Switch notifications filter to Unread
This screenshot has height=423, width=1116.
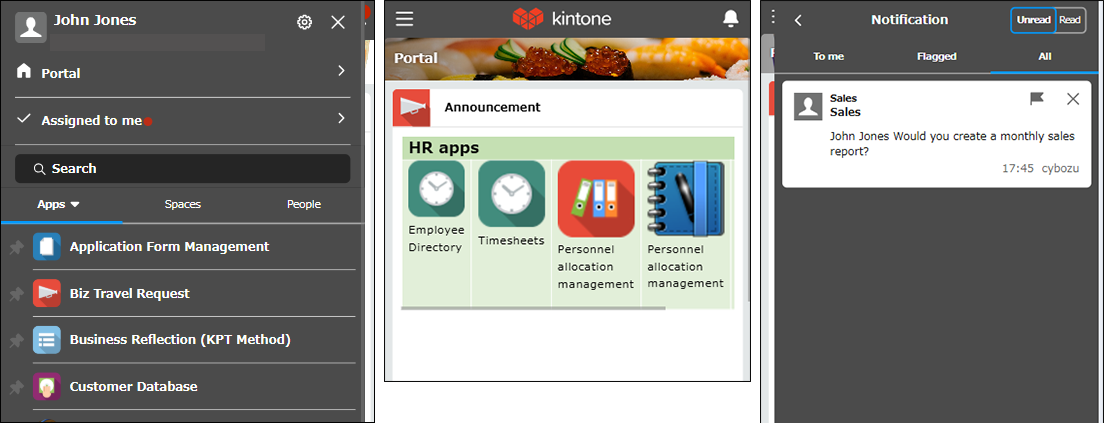point(1033,20)
